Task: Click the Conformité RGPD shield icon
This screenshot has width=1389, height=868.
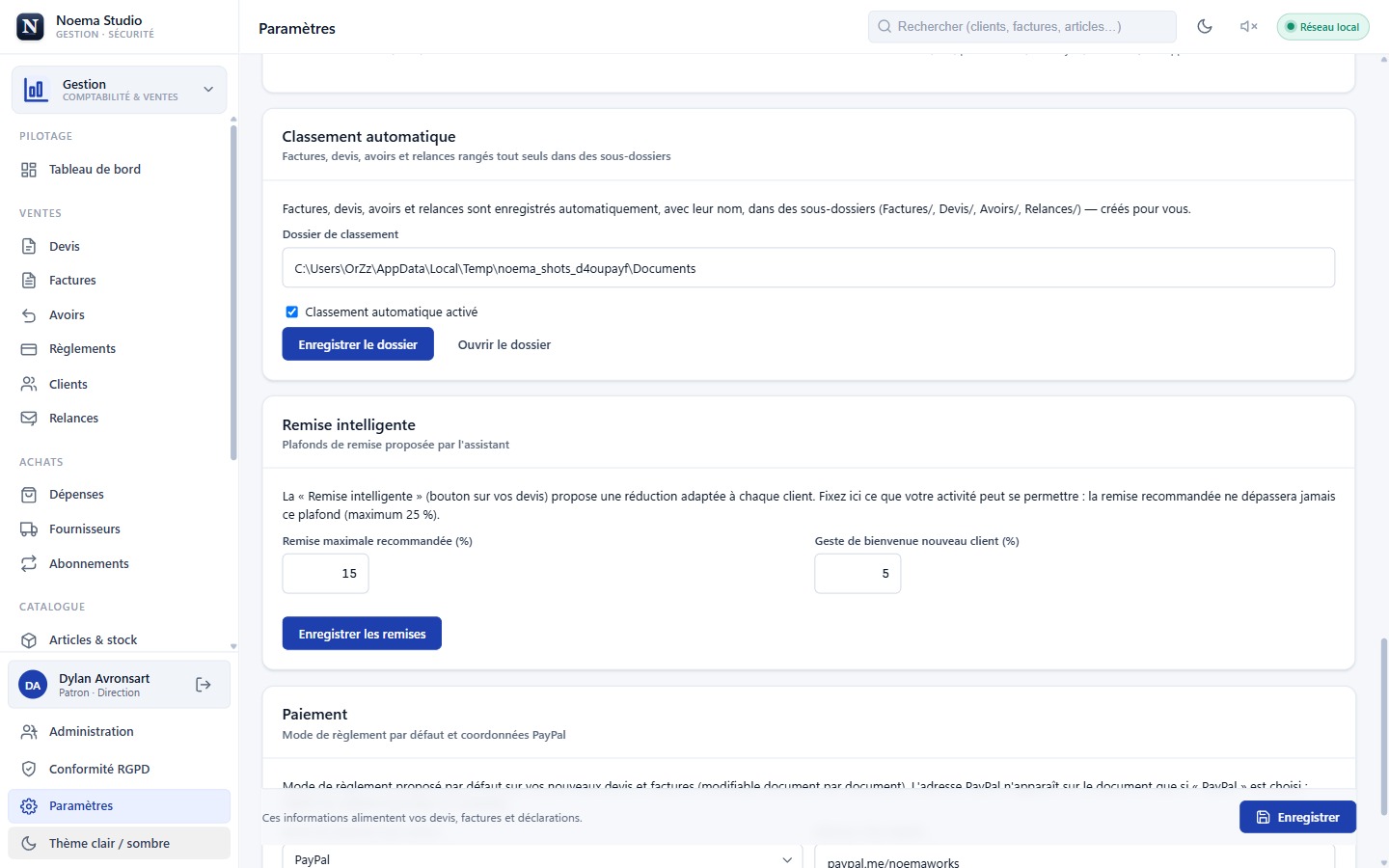Action: click(x=29, y=770)
